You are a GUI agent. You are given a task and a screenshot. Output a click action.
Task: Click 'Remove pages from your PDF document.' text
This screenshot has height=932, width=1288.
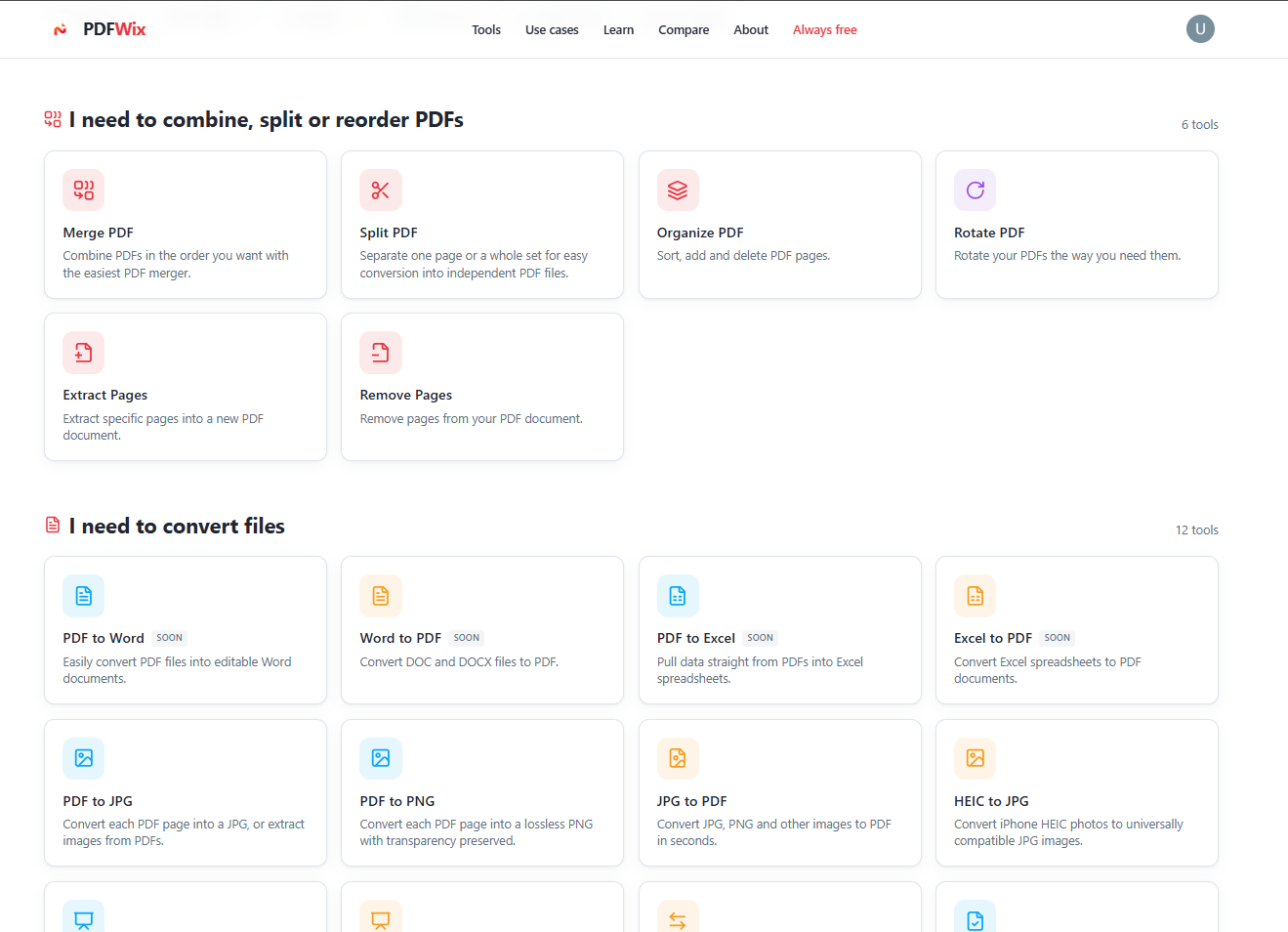tap(472, 419)
